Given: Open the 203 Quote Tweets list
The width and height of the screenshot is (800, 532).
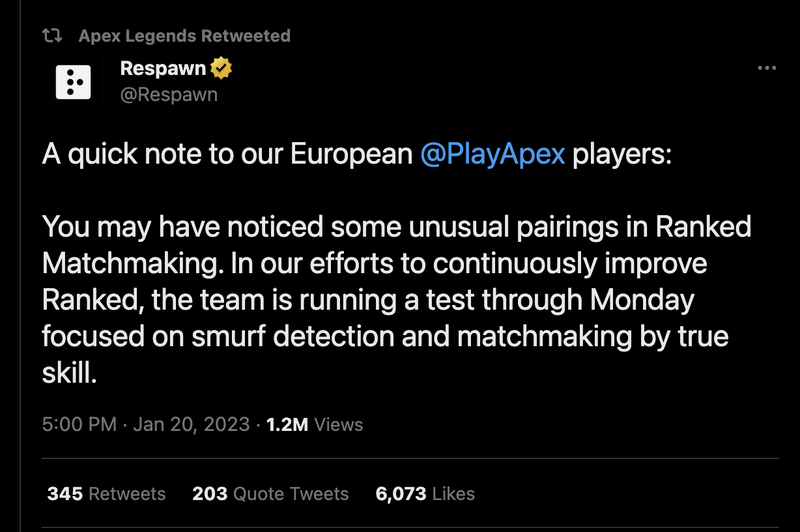Looking at the screenshot, I should [270, 493].
